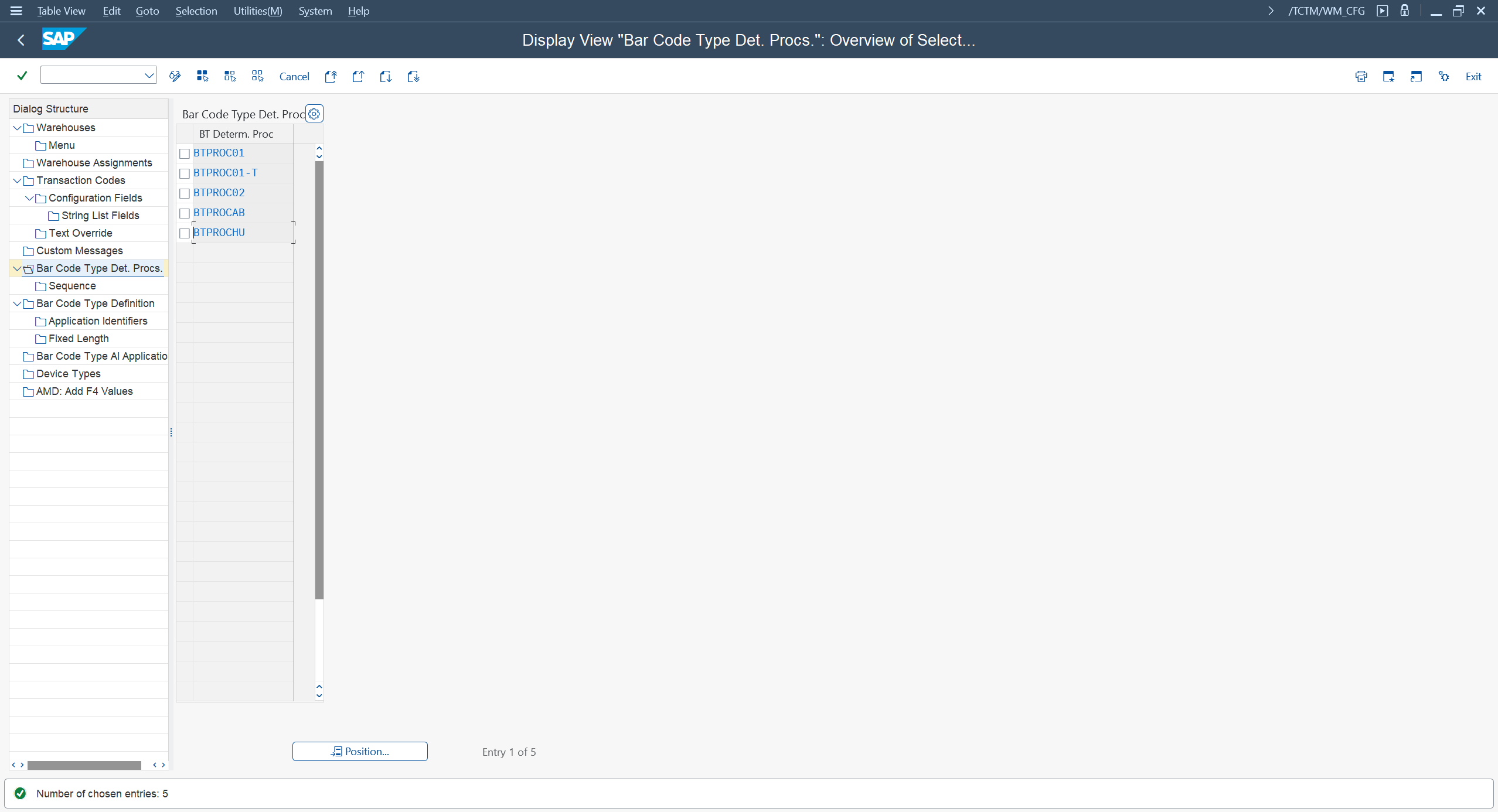1498x812 pixels.
Task: Click the Deselect All entries icon
Action: pyautogui.click(x=257, y=76)
